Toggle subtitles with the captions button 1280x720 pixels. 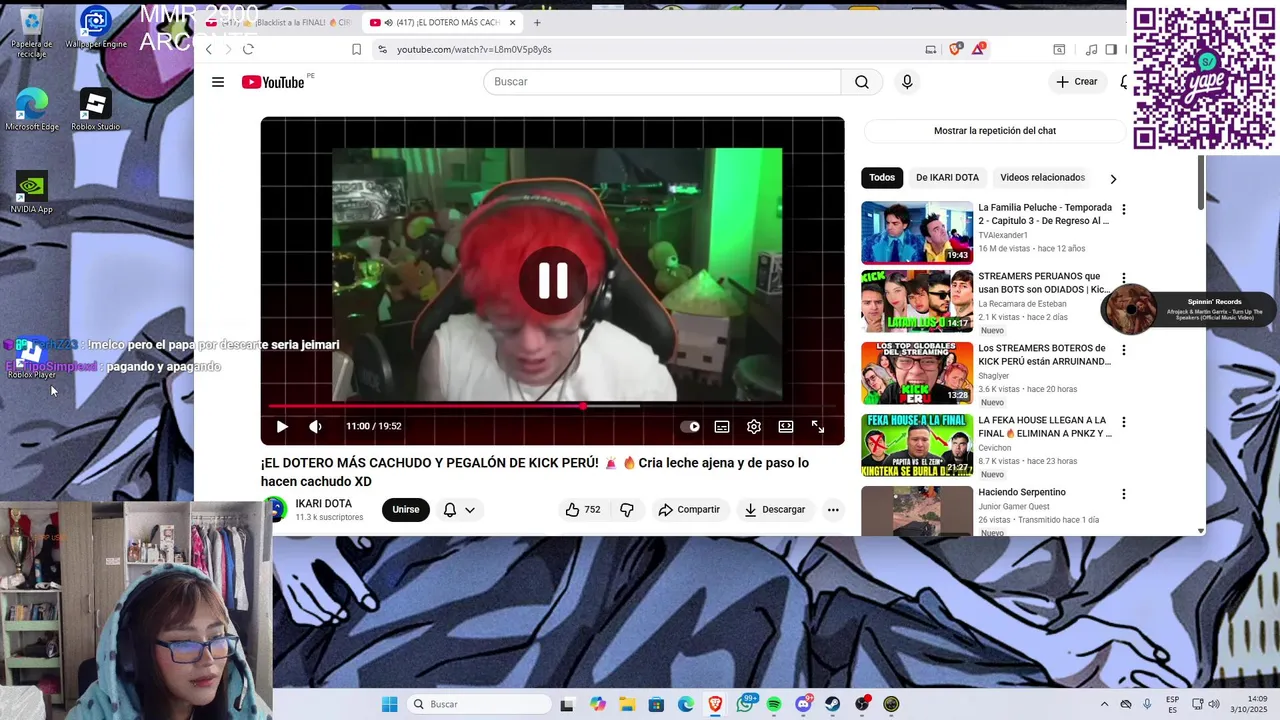[722, 427]
